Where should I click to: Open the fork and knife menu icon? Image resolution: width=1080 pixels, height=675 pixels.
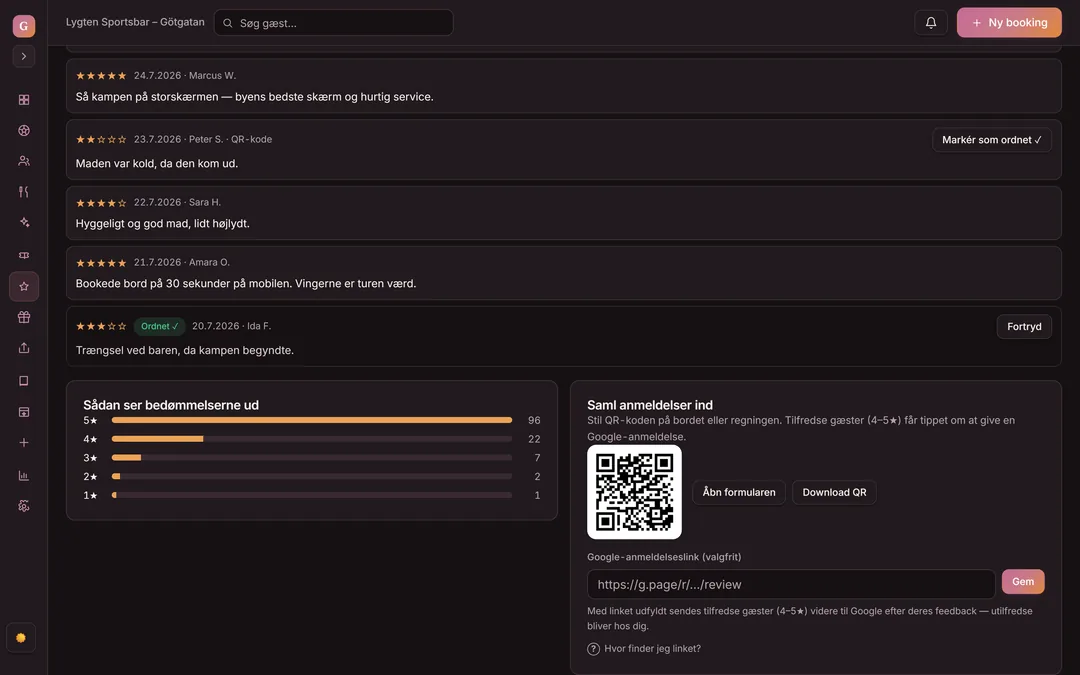tap(24, 191)
